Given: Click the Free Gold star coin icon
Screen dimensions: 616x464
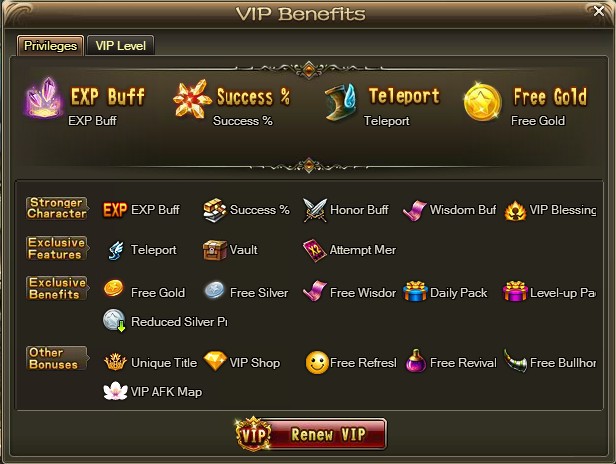Looking at the screenshot, I should click(x=482, y=103).
